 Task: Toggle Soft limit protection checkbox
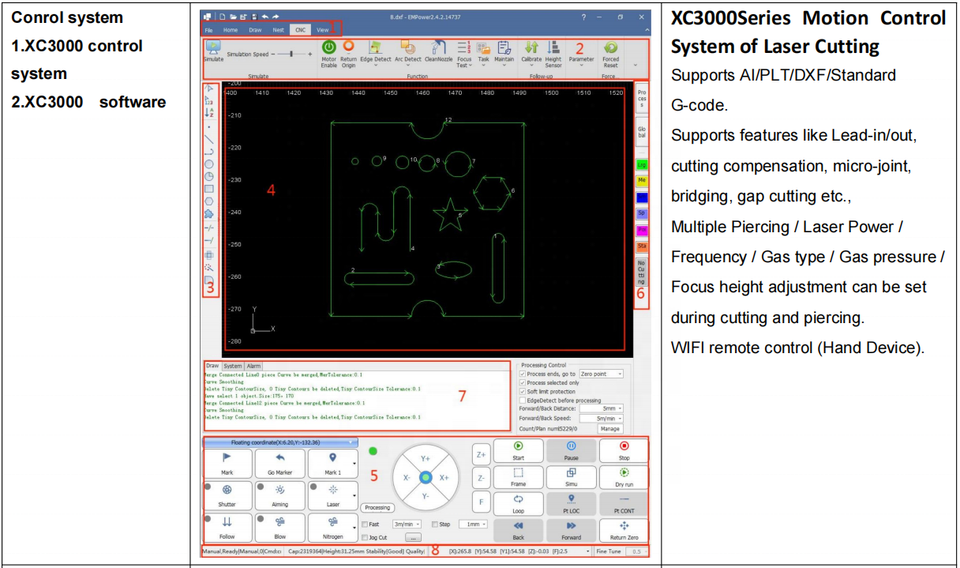(522, 392)
